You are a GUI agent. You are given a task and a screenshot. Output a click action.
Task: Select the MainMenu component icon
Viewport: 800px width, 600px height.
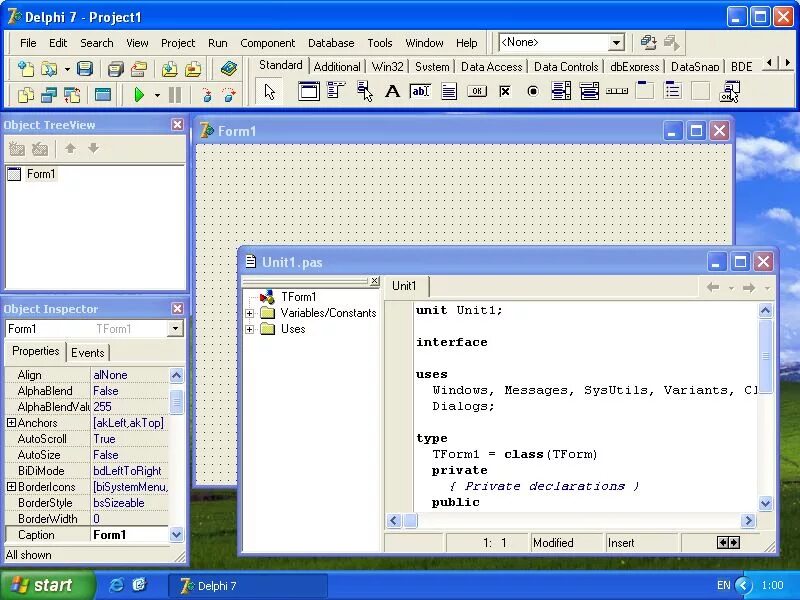click(x=337, y=91)
